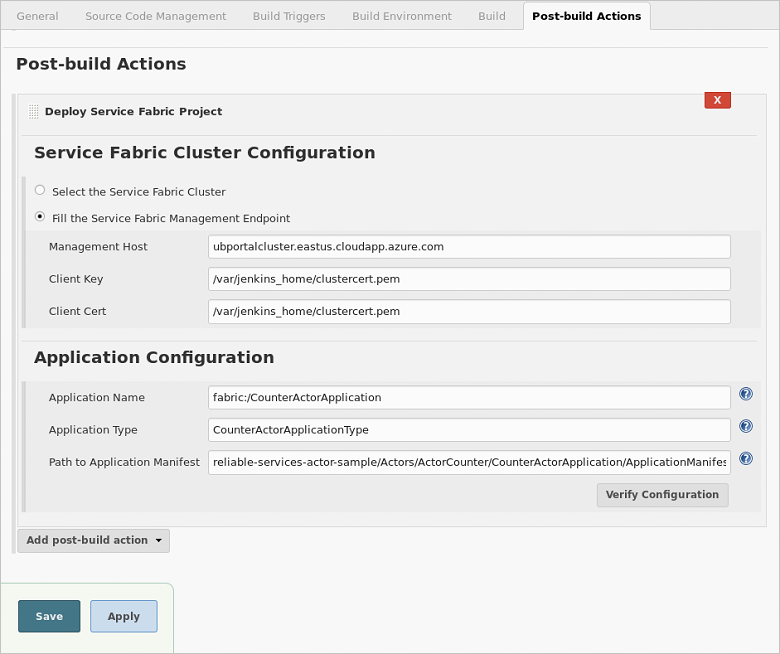Click the Path to Application Manifest label
This screenshot has width=780, height=654.
pyautogui.click(x=124, y=462)
